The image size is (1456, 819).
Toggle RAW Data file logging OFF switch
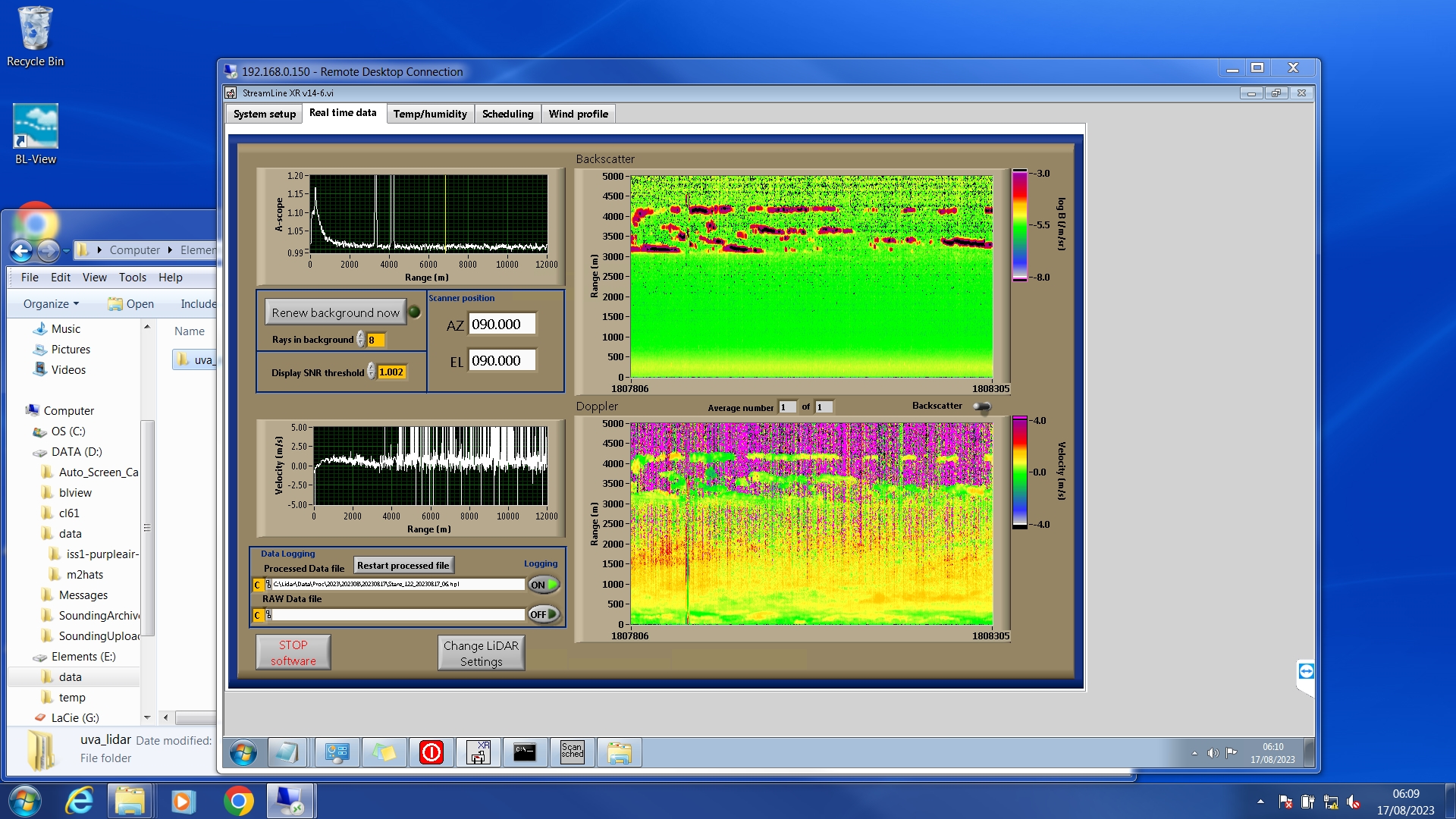544,614
